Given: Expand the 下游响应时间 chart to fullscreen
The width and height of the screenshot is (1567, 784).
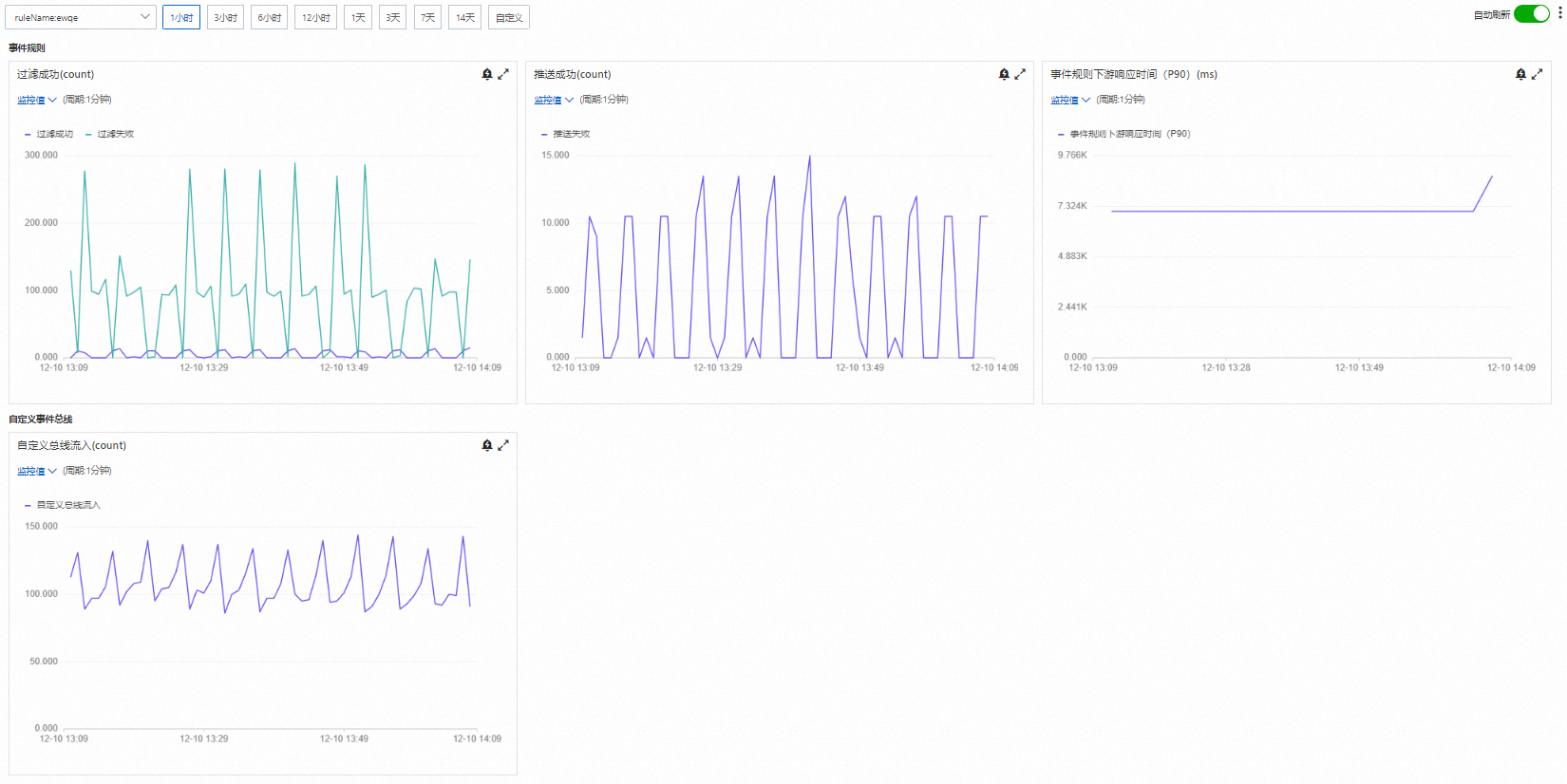Looking at the screenshot, I should pos(1537,74).
